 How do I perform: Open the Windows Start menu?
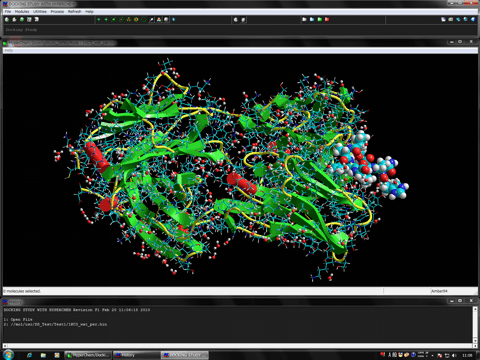[x=8, y=354]
